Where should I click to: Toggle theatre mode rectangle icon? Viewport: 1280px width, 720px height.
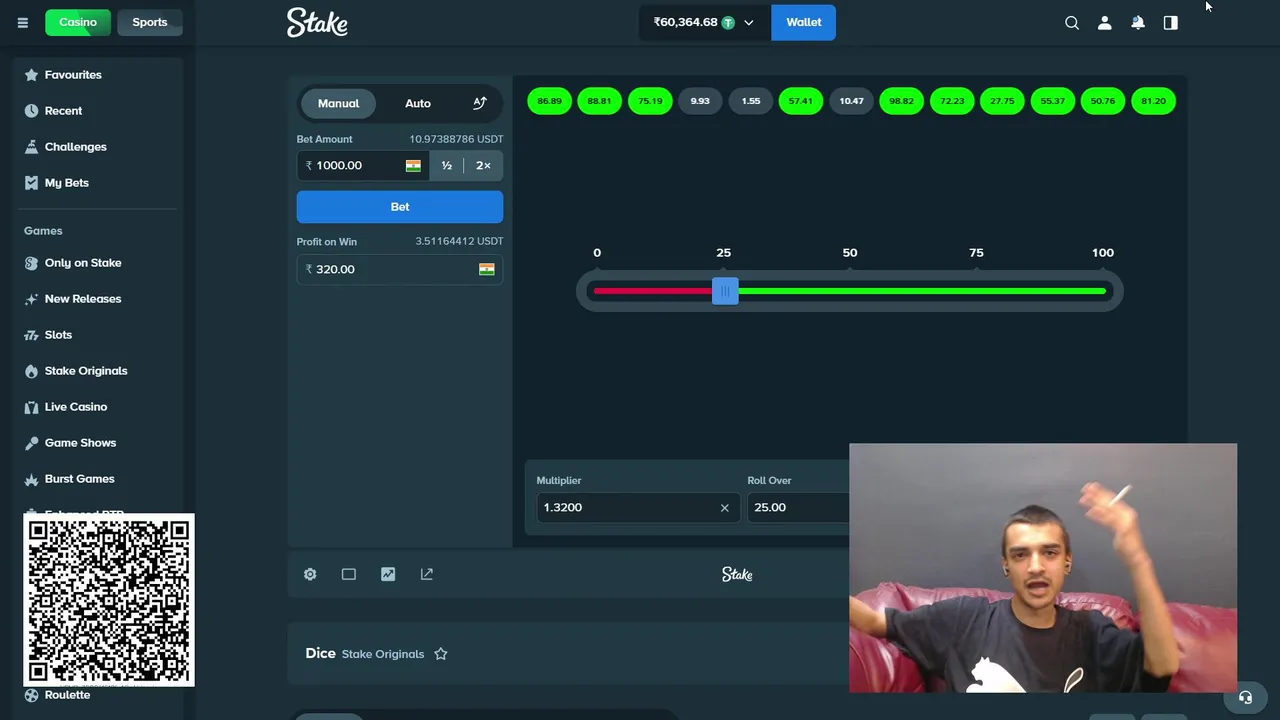click(x=349, y=574)
